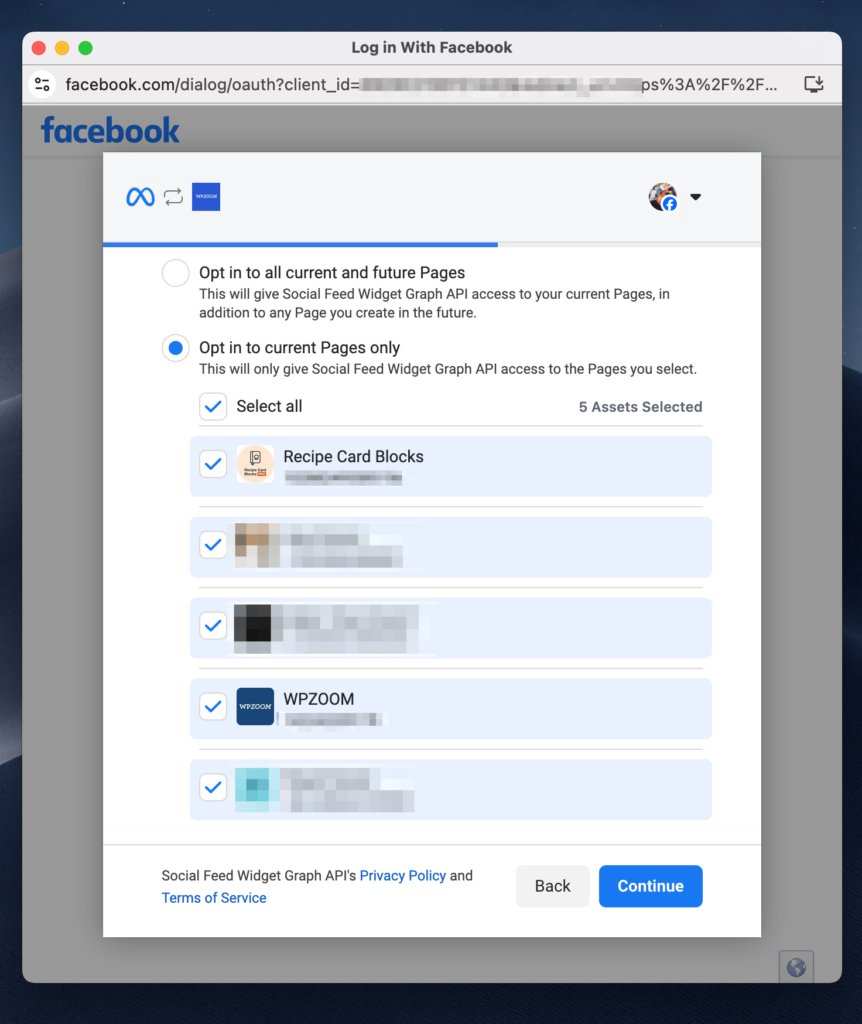Click the 'WPZOOM' page name text
This screenshot has width=862, height=1024.
click(x=319, y=699)
